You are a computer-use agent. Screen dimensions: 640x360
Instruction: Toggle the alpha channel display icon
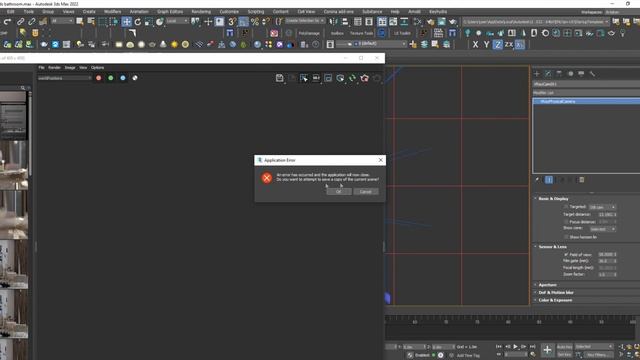(x=135, y=78)
